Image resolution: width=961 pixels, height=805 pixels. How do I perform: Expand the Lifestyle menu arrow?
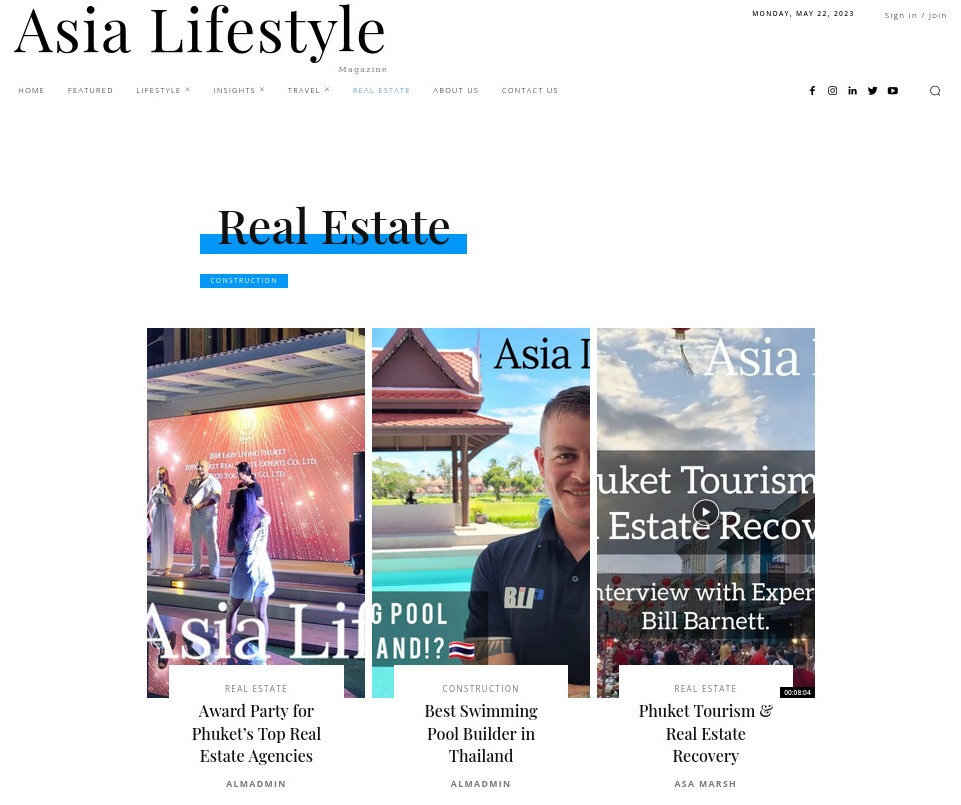coord(188,90)
